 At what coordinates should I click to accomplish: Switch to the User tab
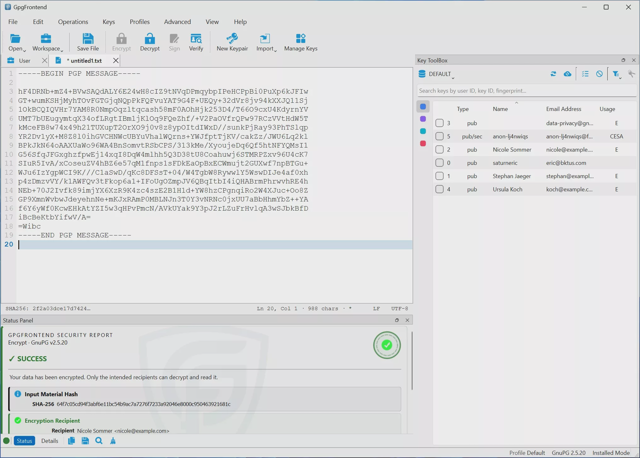click(x=22, y=60)
